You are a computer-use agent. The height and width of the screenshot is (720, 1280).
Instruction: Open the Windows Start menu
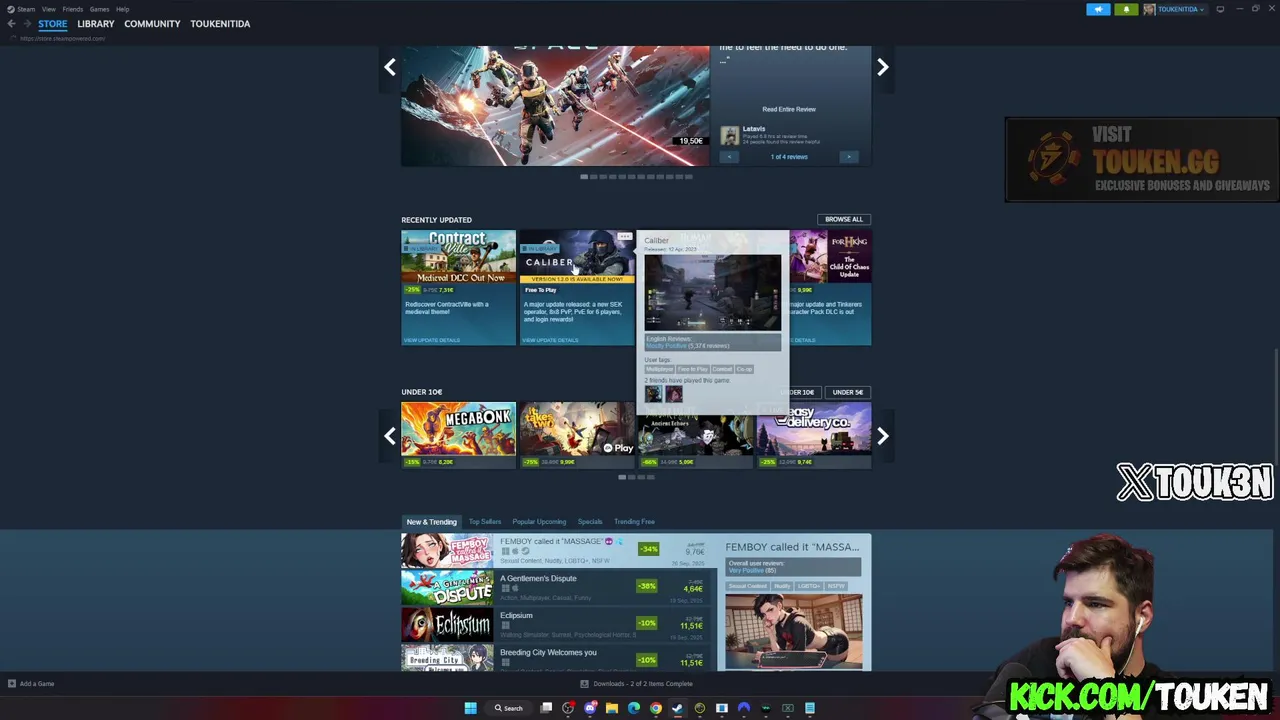(x=470, y=708)
